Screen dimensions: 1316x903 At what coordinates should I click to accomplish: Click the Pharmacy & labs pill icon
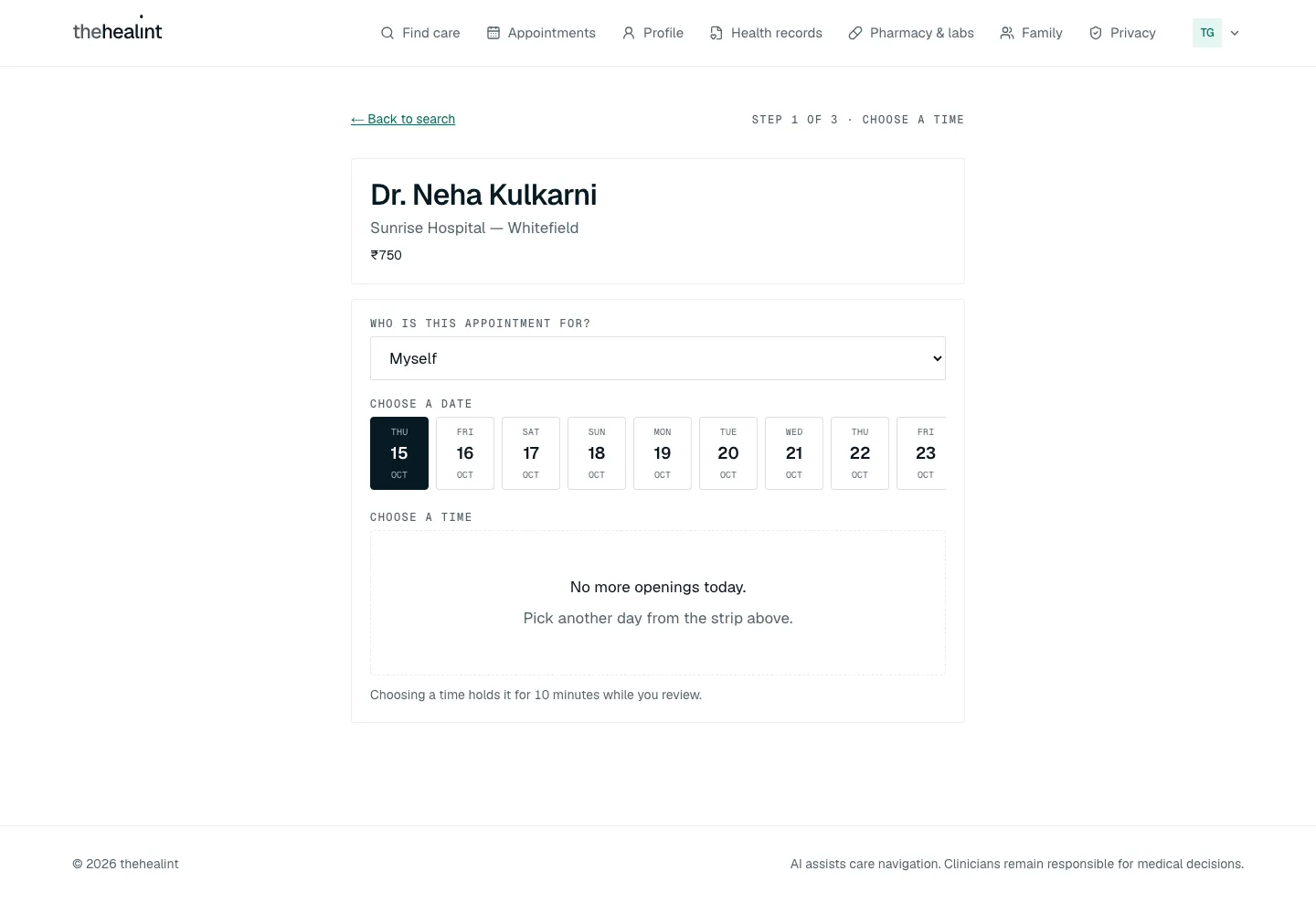tap(855, 33)
